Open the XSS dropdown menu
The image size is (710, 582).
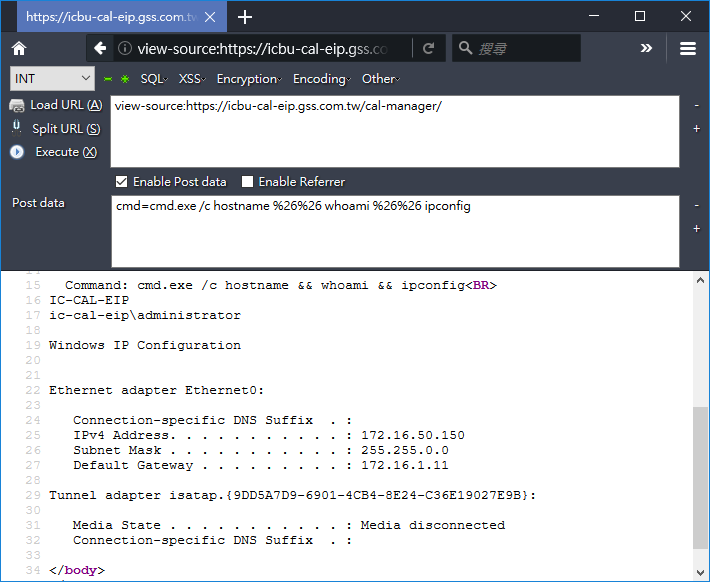click(192, 79)
